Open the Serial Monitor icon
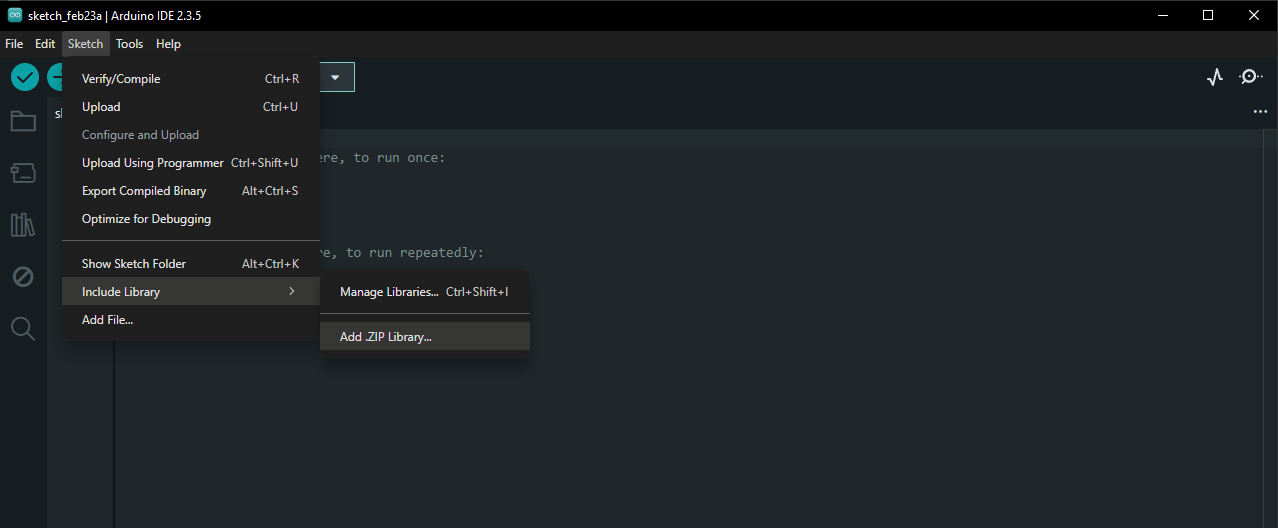 point(1251,77)
